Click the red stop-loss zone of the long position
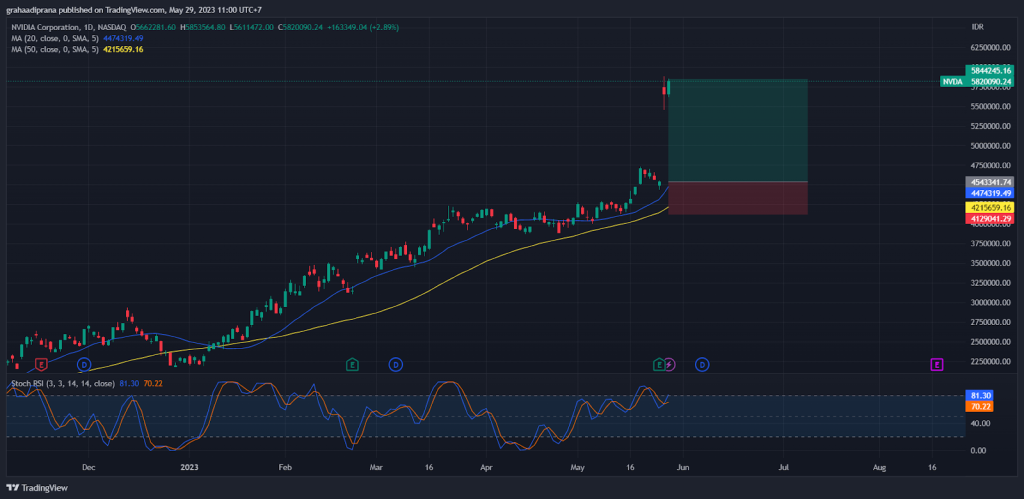 (x=738, y=198)
